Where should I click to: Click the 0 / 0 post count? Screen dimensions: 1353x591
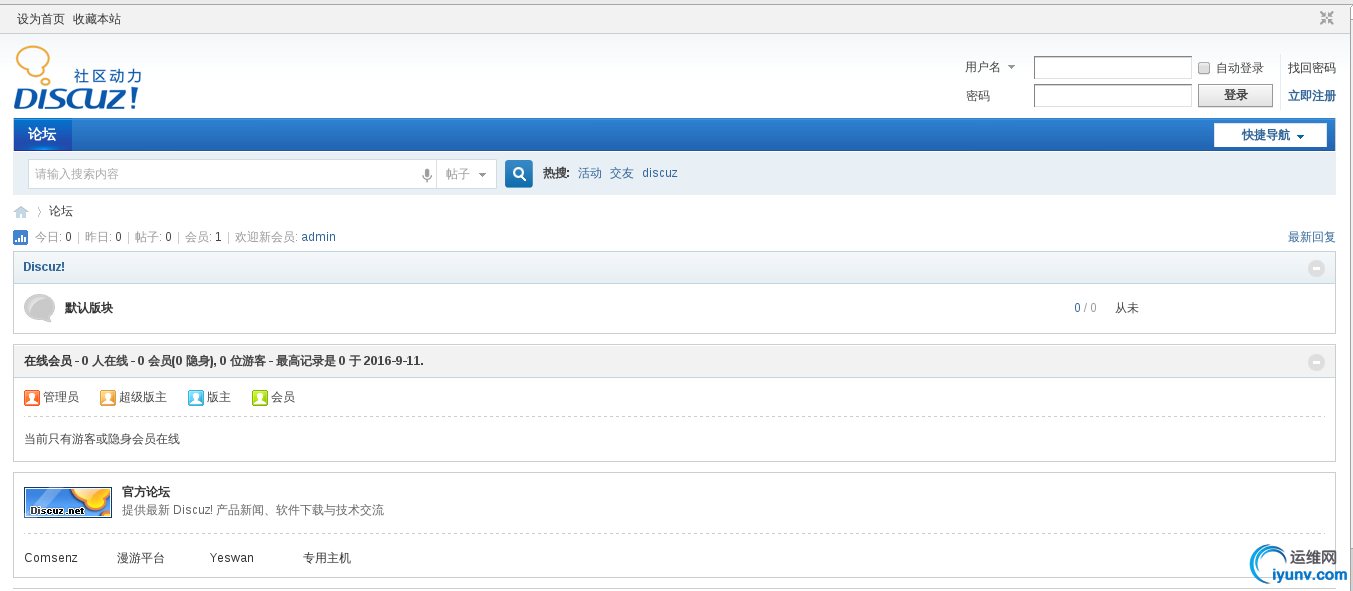pos(1085,308)
